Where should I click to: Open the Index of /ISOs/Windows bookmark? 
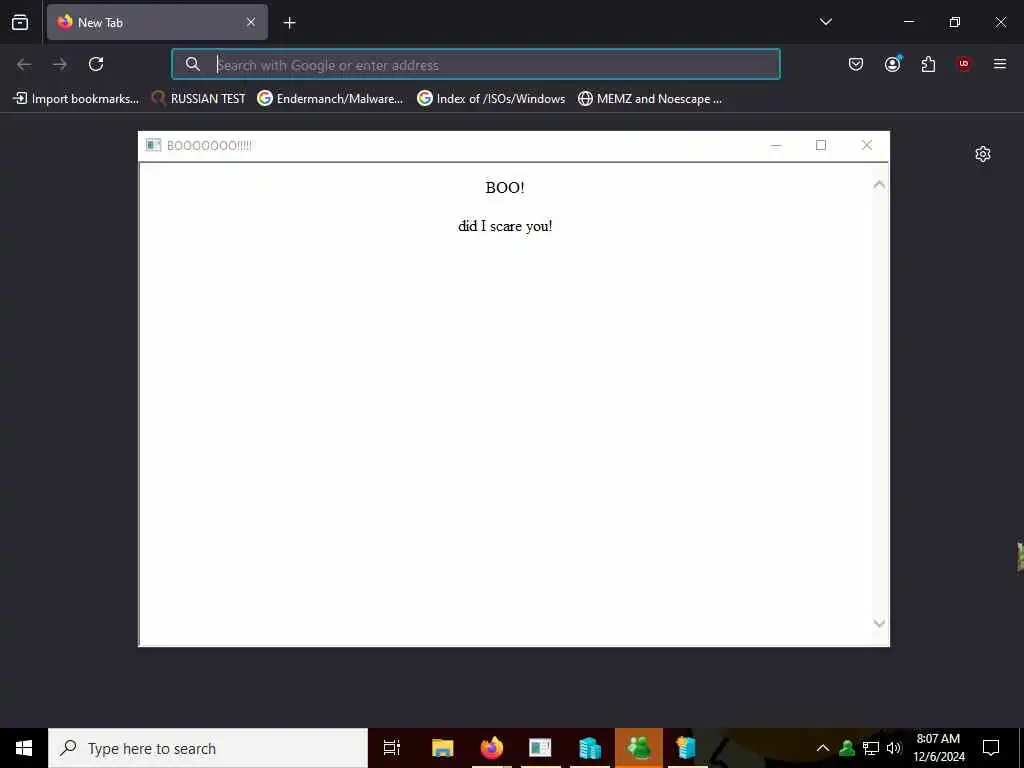(x=491, y=99)
